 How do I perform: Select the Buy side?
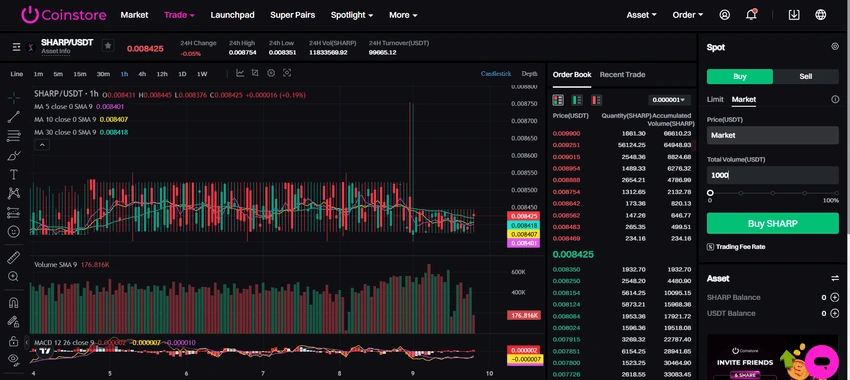tap(739, 76)
